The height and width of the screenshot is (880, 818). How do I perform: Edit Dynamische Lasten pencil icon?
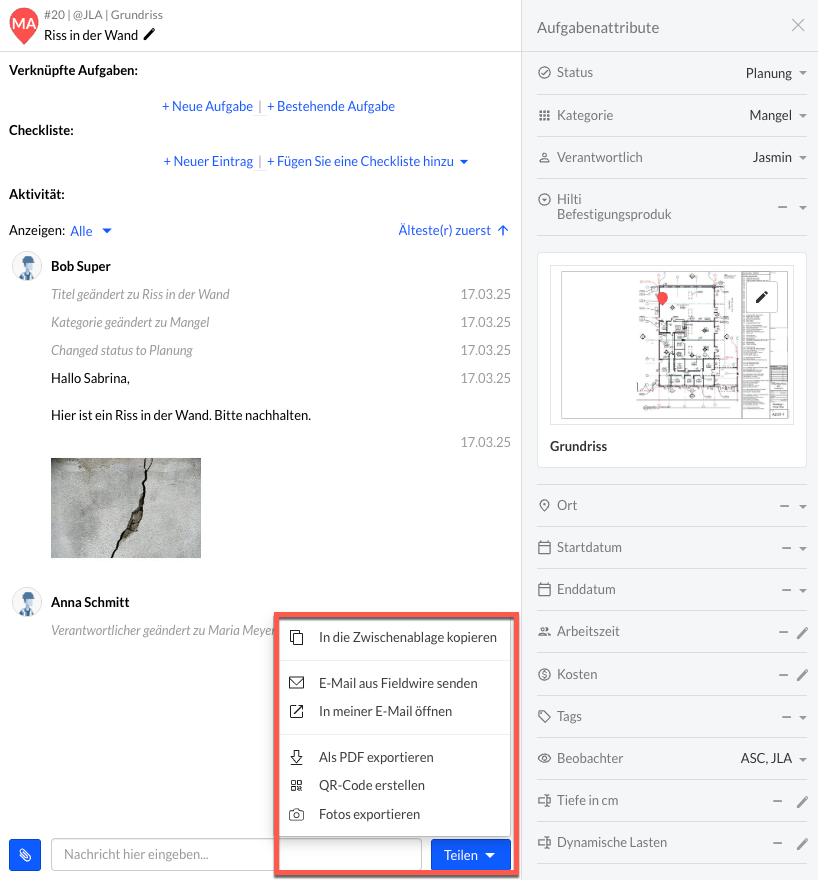pos(802,843)
